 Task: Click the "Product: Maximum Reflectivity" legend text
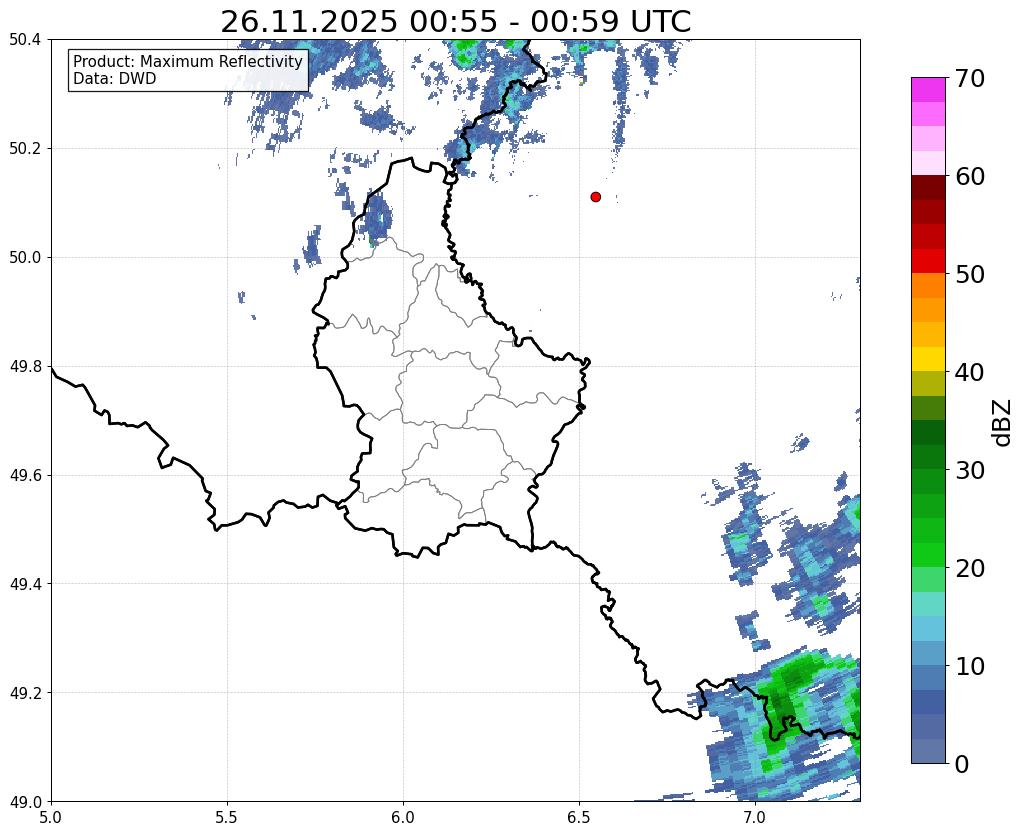coord(188,61)
